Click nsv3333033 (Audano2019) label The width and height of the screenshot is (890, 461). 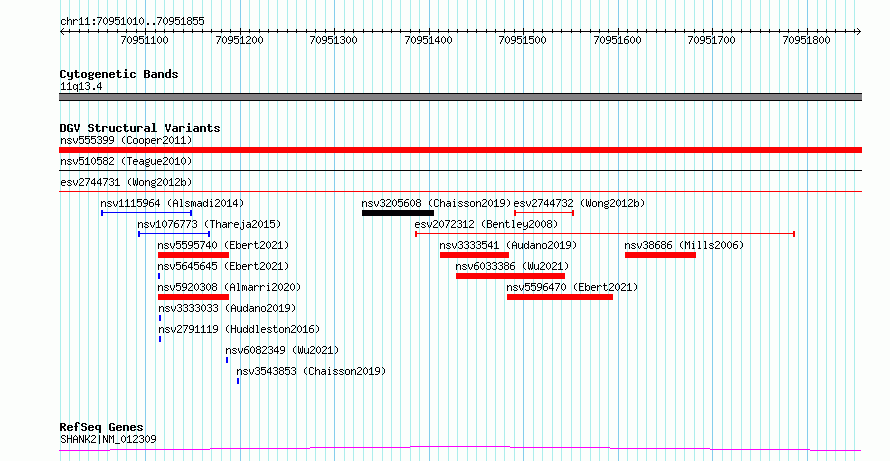coord(227,308)
